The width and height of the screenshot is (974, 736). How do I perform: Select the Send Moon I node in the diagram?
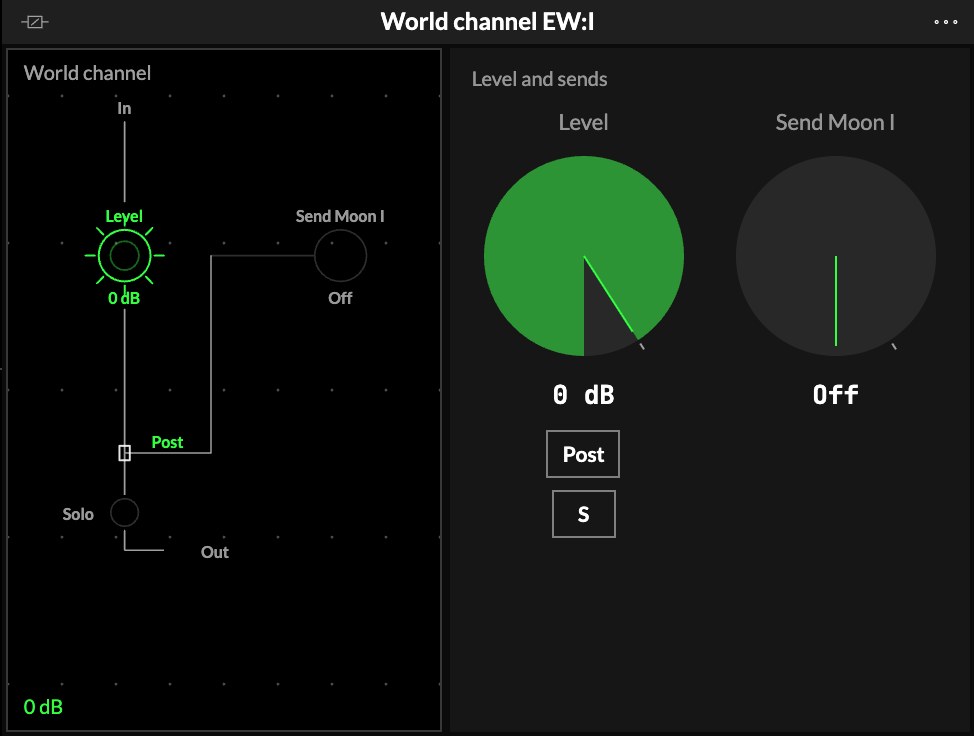(340, 255)
